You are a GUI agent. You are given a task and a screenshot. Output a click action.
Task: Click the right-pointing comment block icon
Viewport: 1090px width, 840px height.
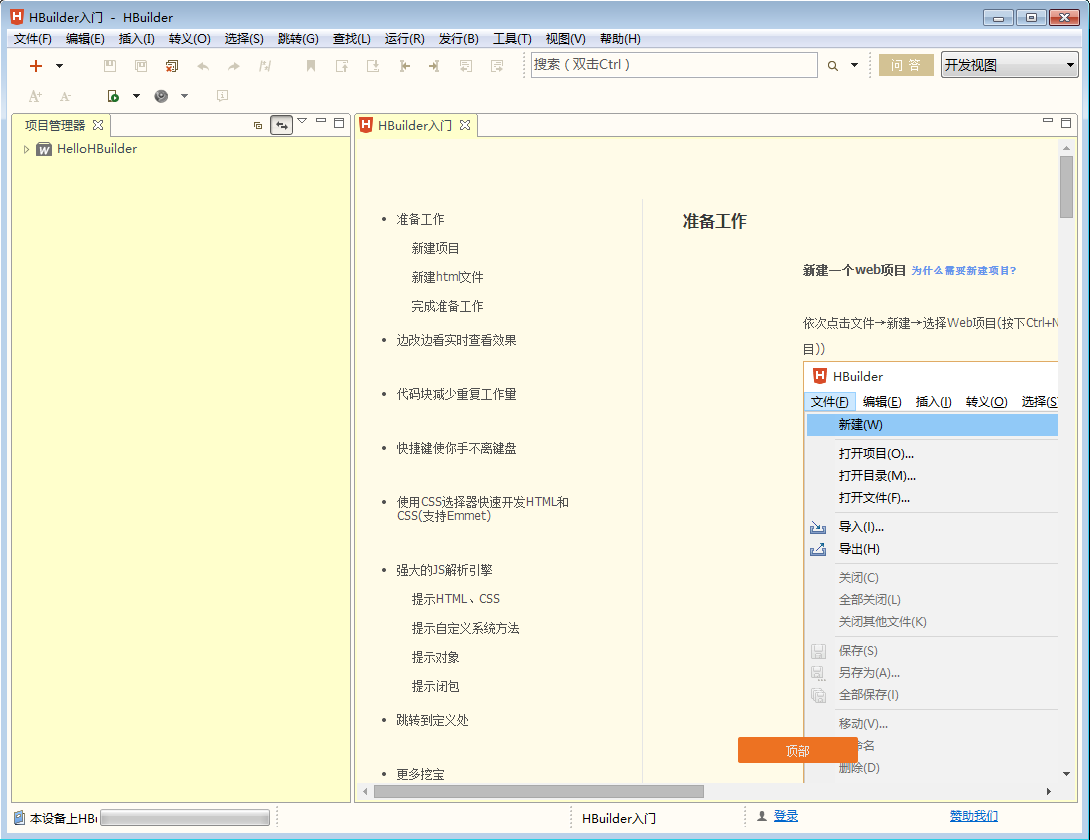pos(497,66)
